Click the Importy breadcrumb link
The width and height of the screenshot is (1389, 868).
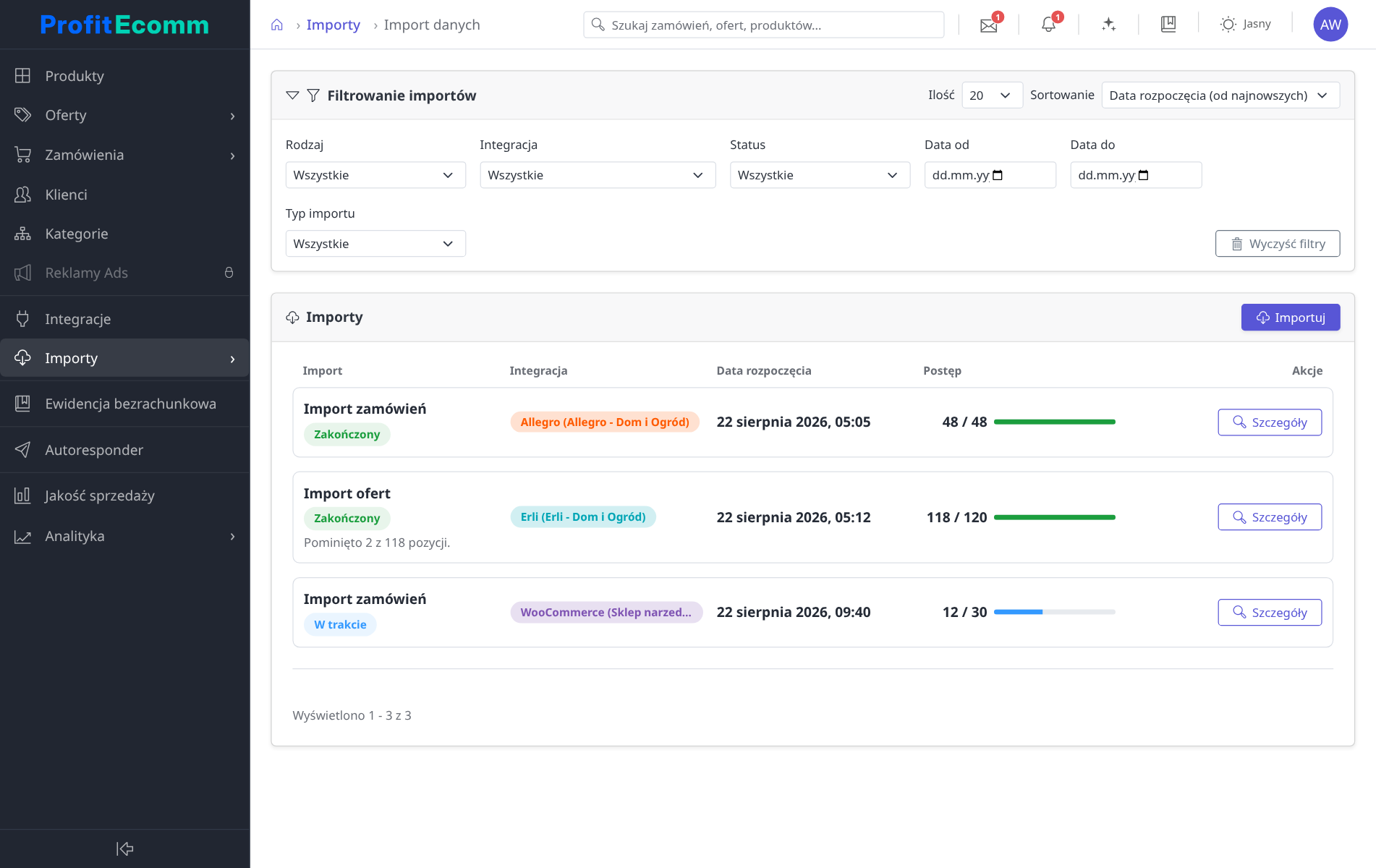[x=333, y=25]
